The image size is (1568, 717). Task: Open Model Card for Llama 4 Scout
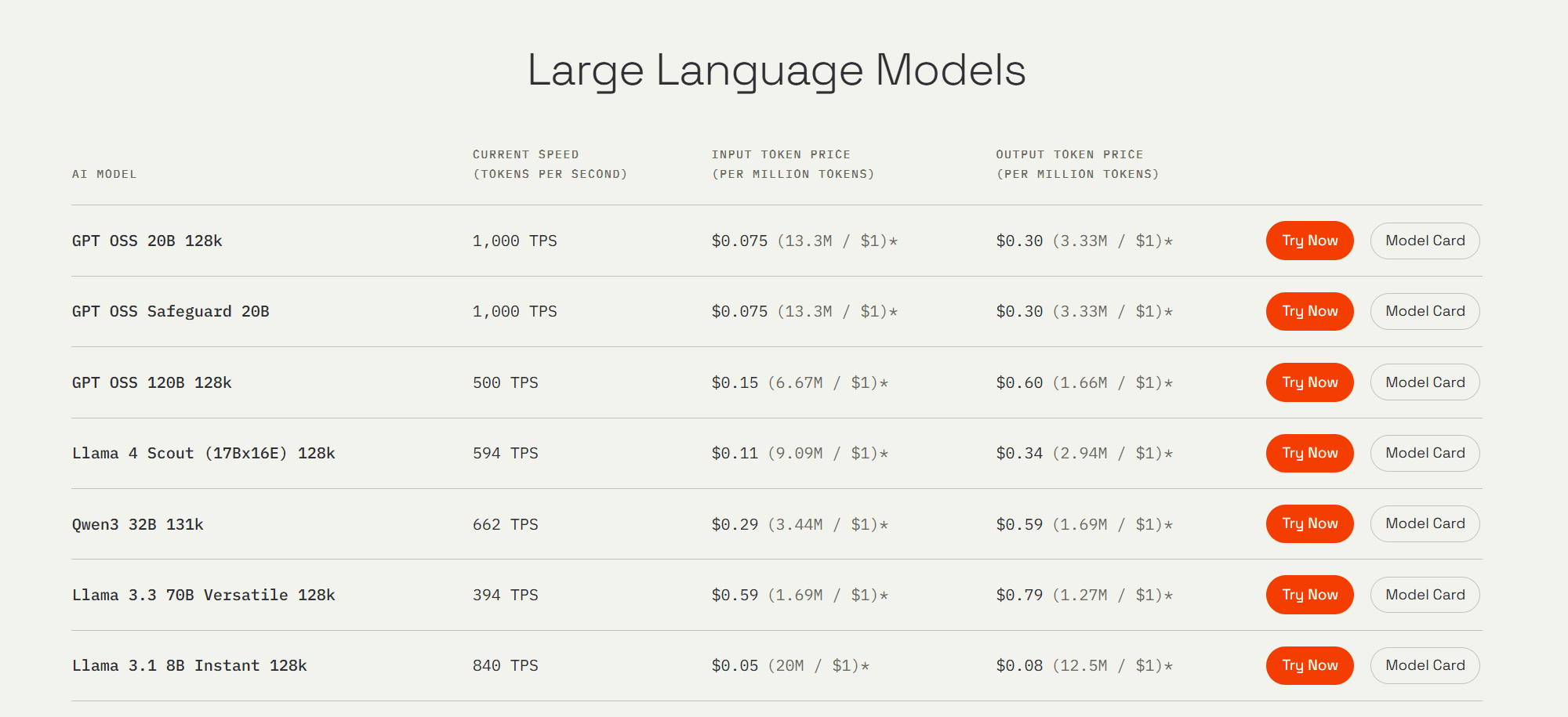coord(1425,453)
